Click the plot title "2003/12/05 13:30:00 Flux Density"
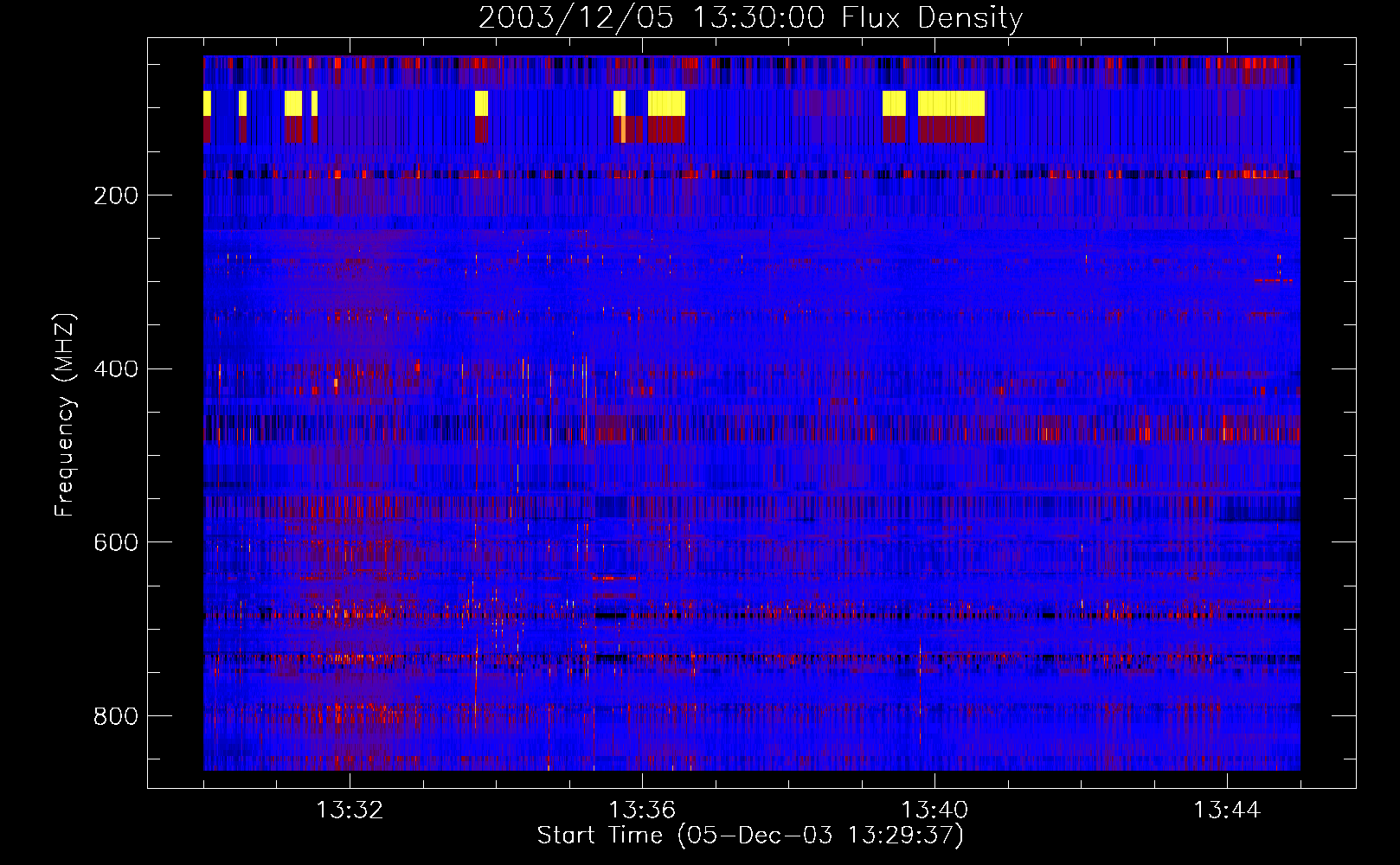This screenshot has height=865, width=1400. tap(750, 18)
